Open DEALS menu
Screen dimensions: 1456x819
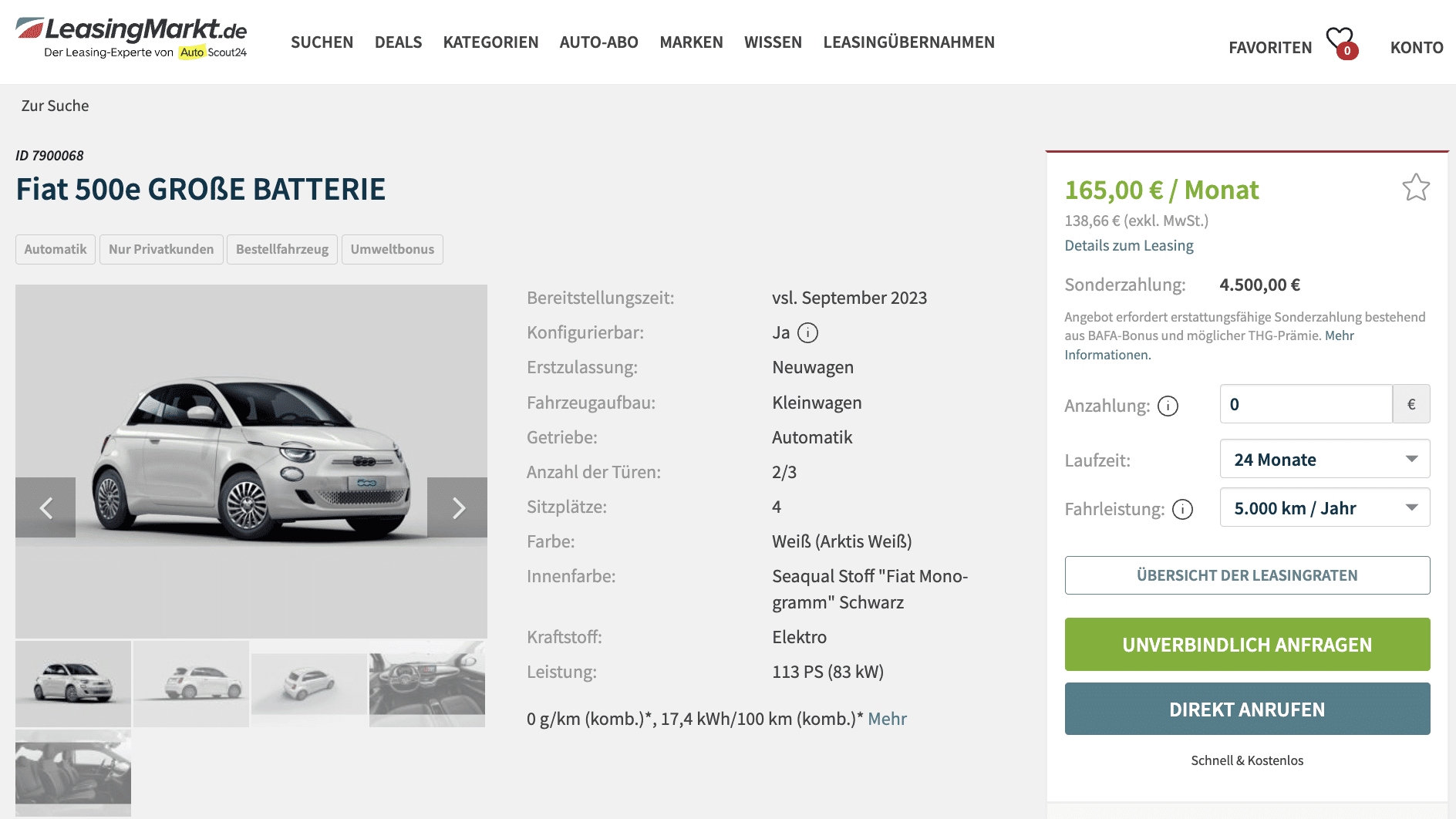(398, 42)
